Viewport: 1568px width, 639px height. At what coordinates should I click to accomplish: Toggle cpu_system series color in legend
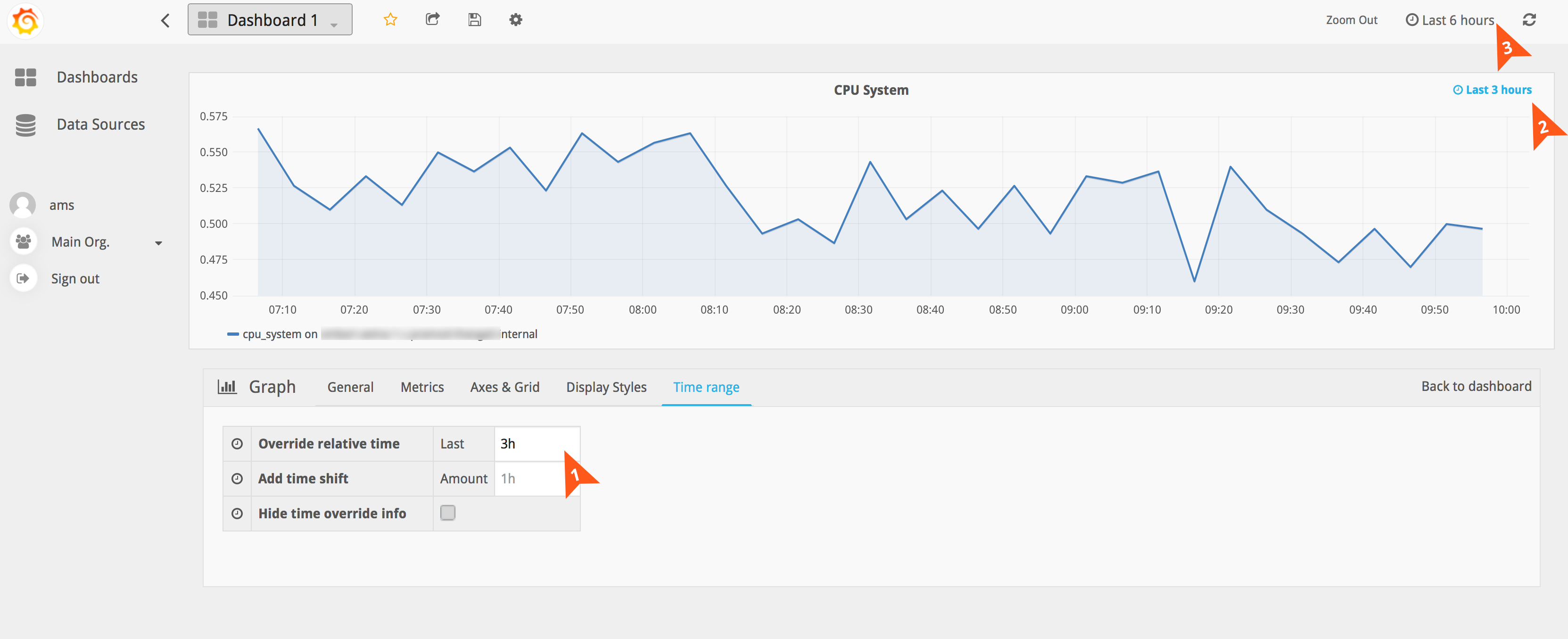(x=232, y=334)
